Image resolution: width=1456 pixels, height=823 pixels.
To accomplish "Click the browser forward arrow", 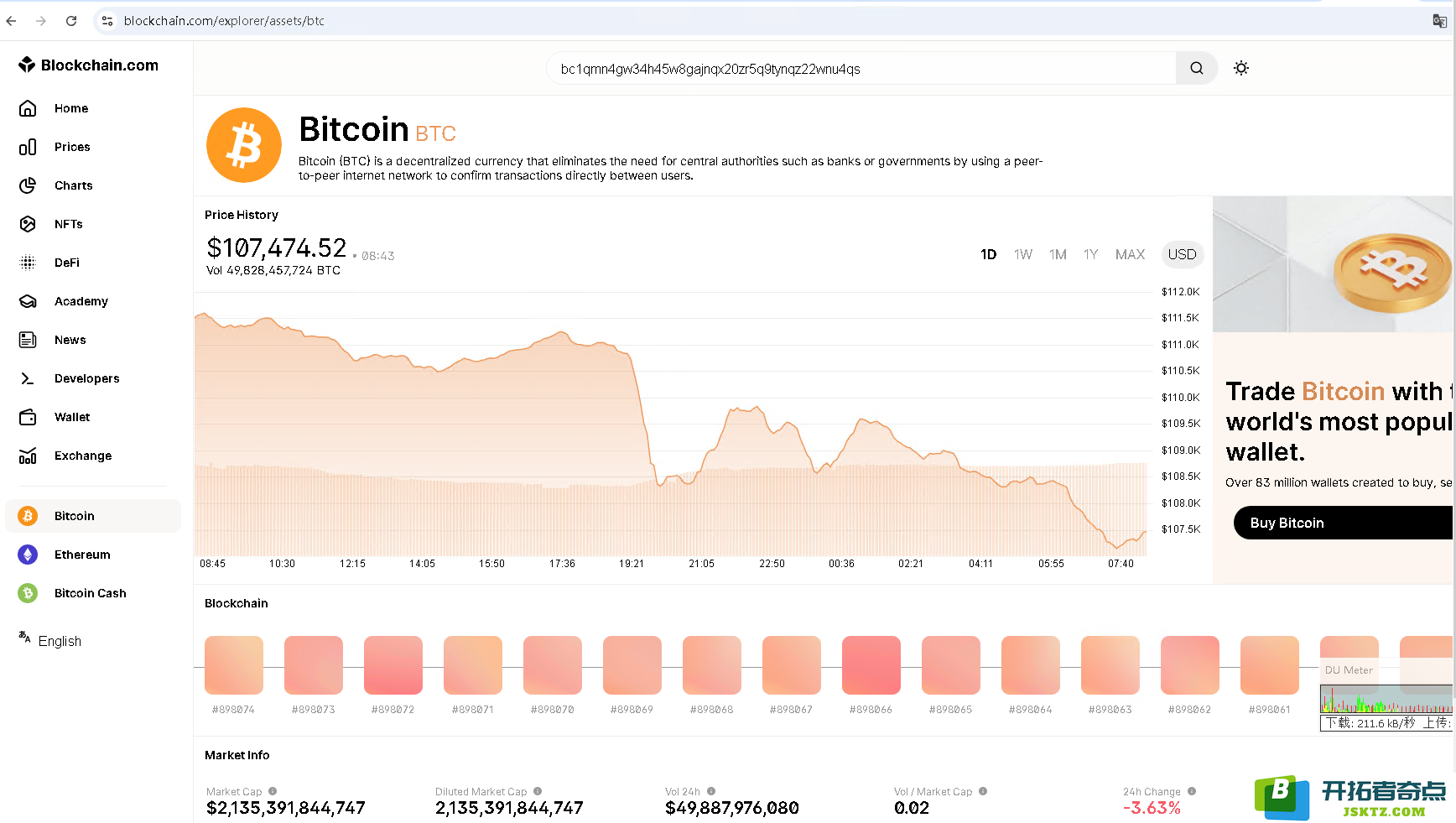I will click(41, 21).
